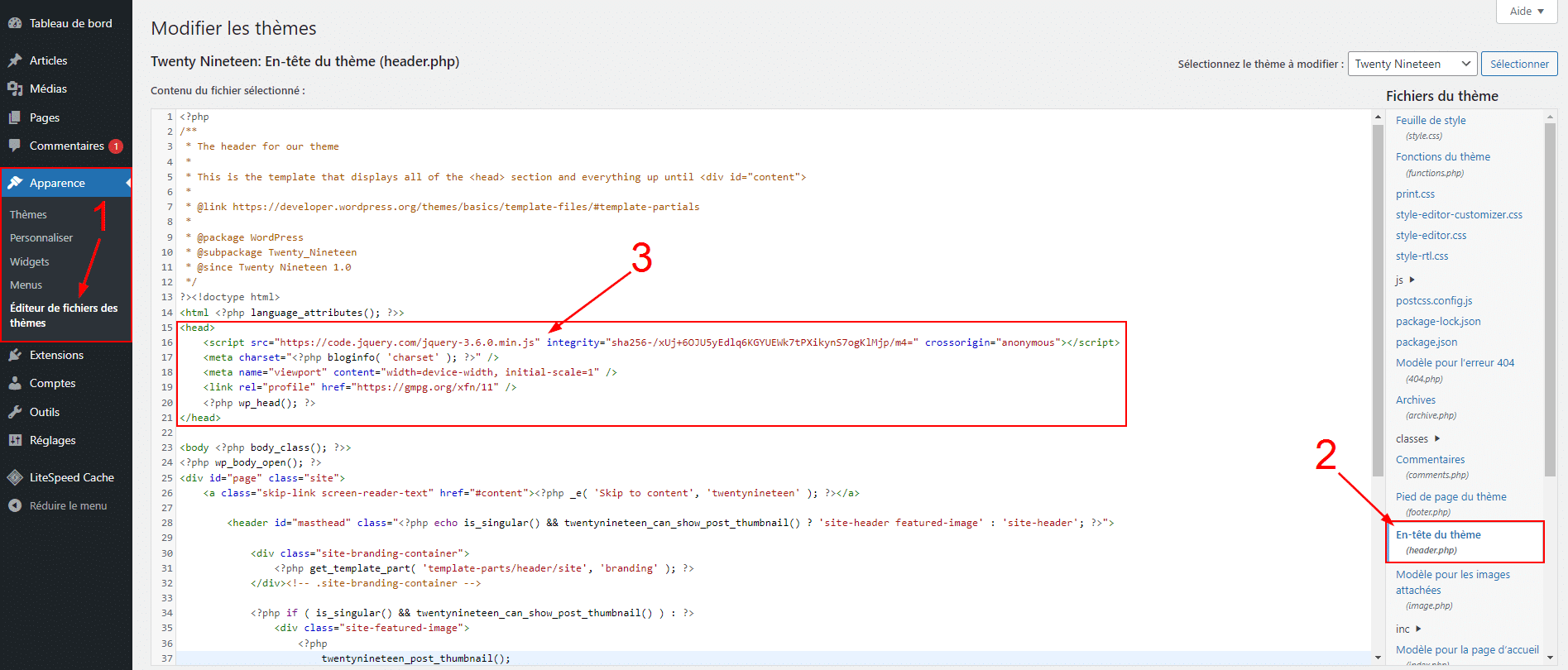The image size is (1568, 670).
Task: Open Éditeur de fichiers des thèmes
Action: [64, 315]
